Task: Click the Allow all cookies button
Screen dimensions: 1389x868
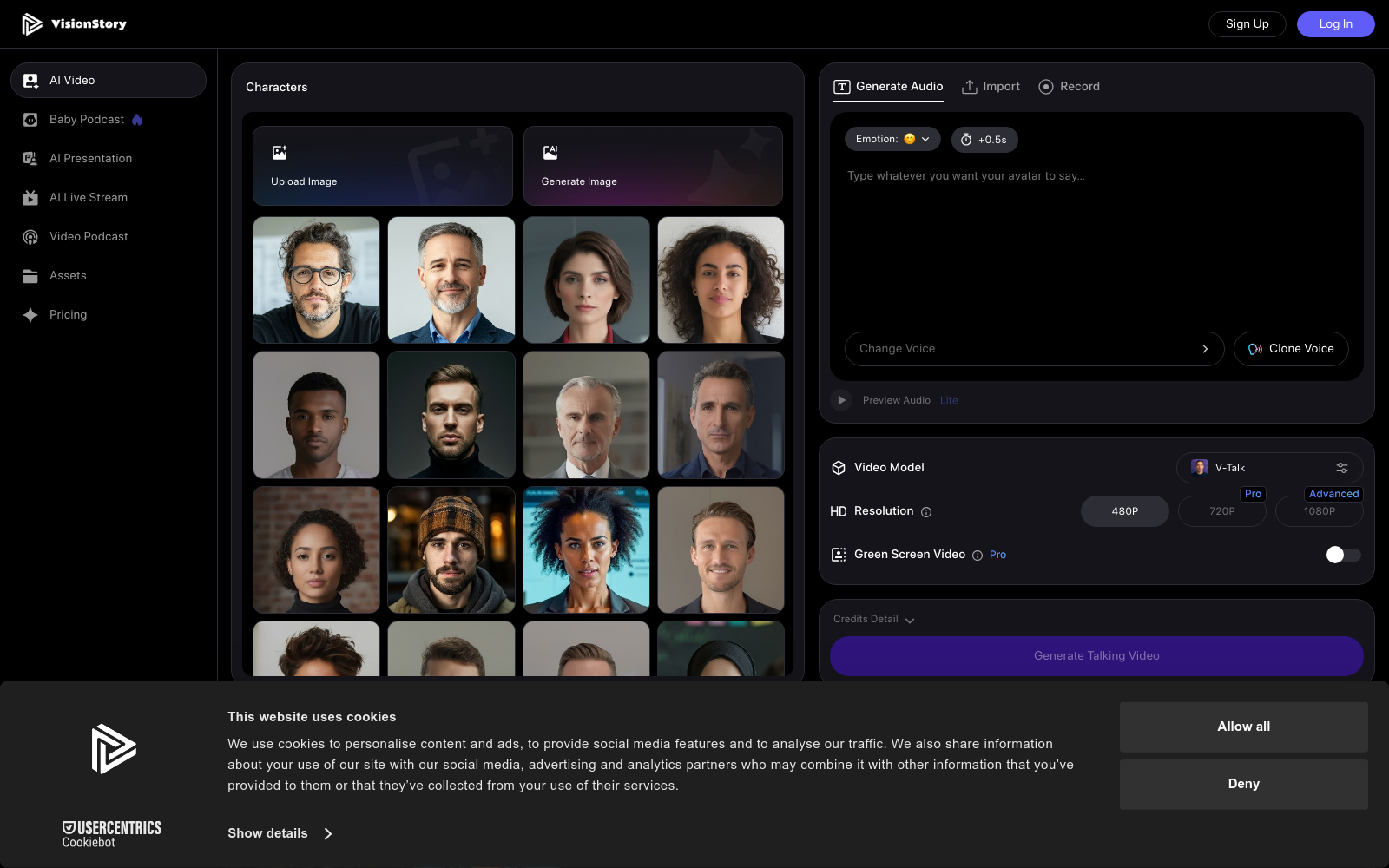Action: [x=1243, y=727]
